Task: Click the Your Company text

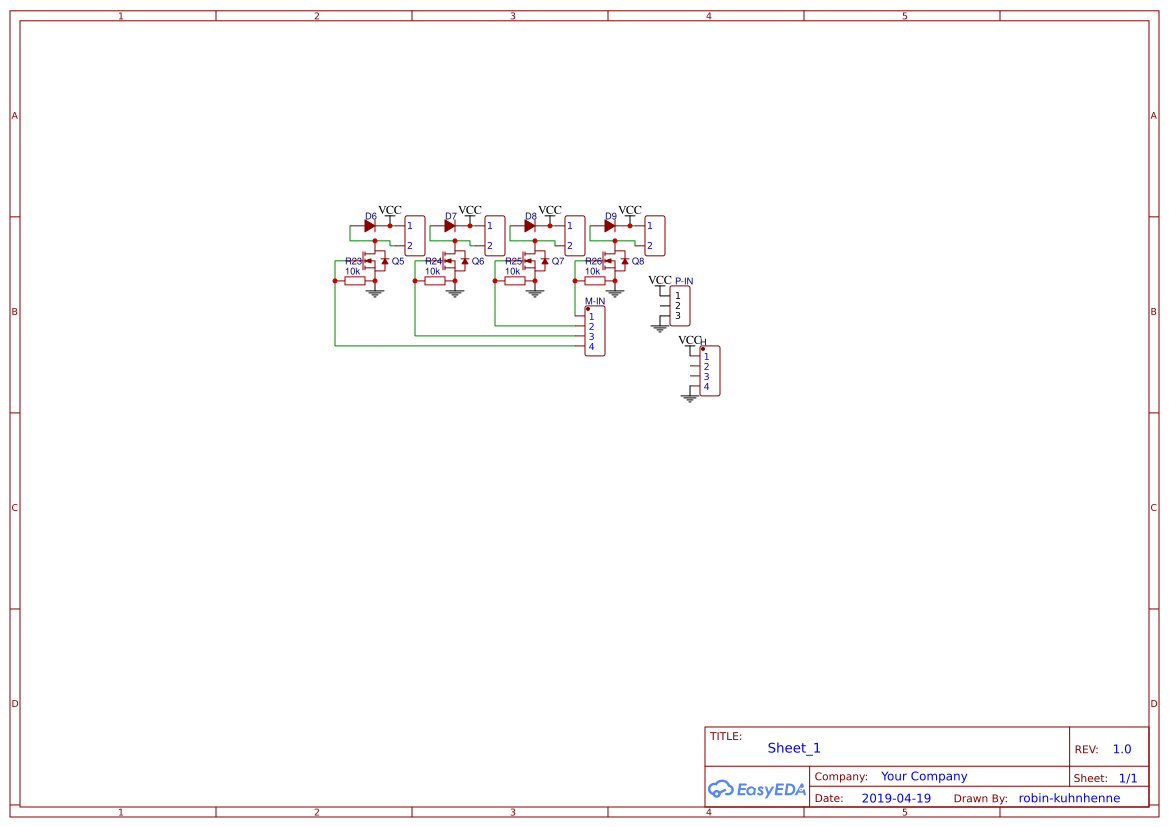Action: 922,776
